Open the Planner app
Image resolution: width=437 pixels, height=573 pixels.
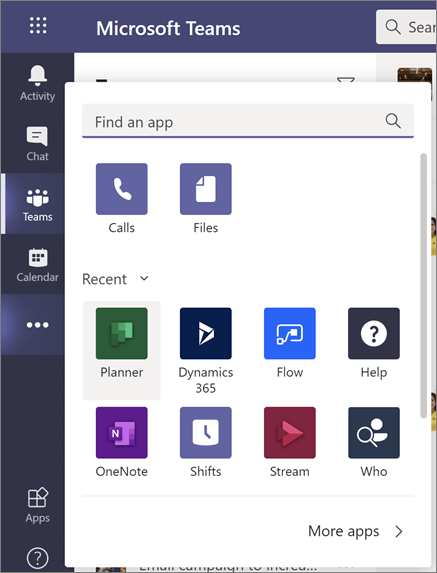pos(122,350)
